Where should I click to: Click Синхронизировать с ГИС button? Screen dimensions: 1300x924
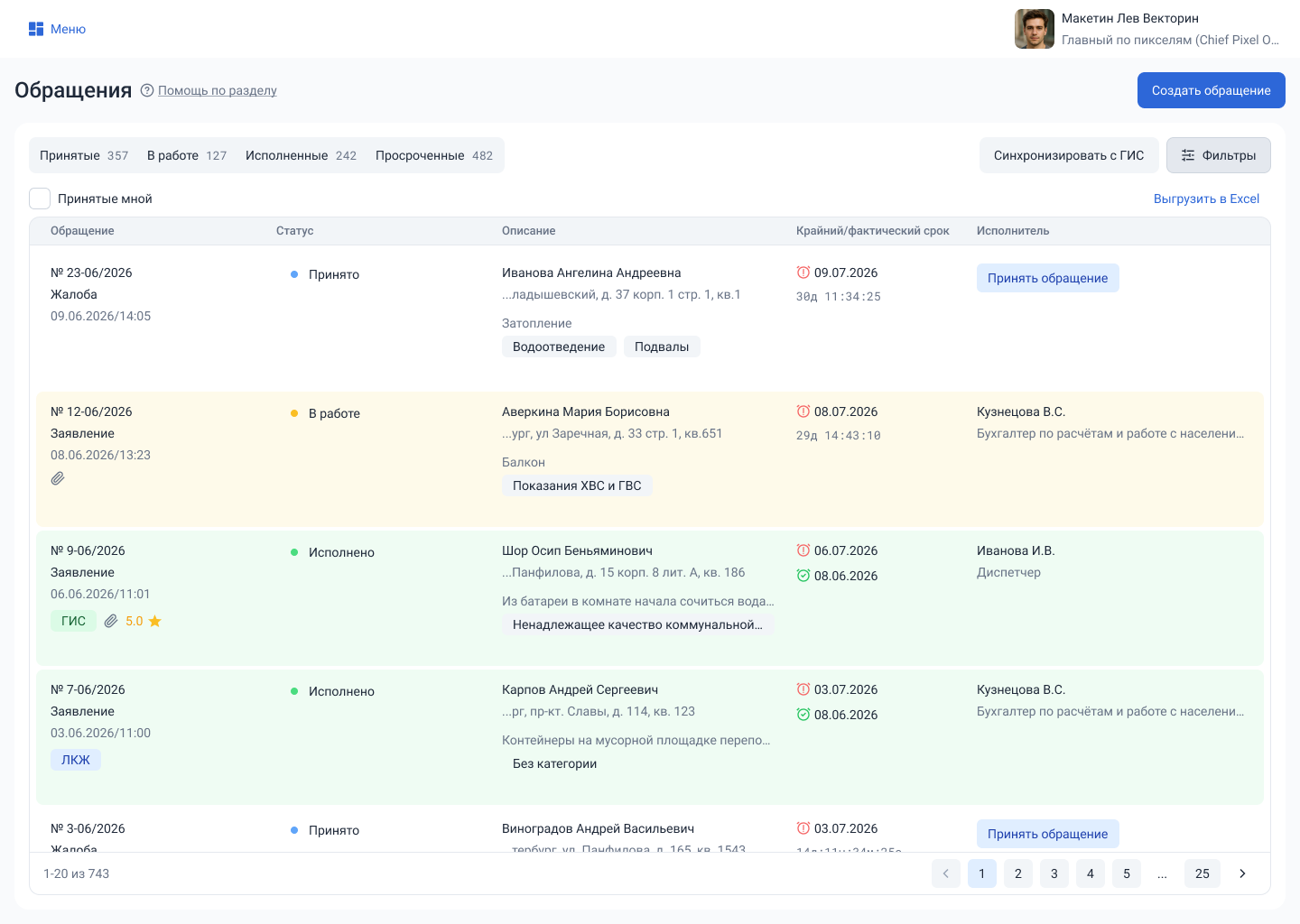(1069, 155)
